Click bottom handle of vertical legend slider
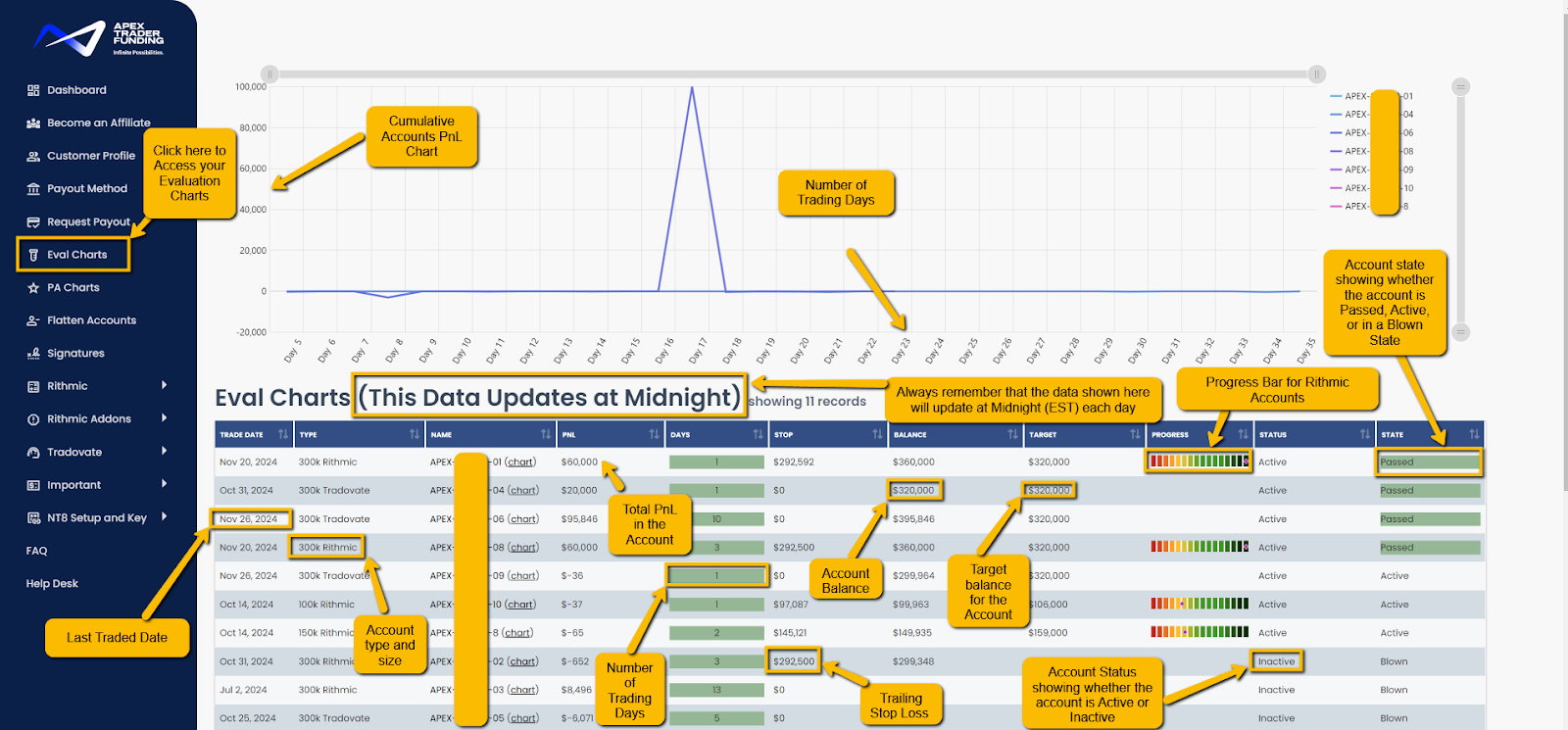This screenshot has width=1568, height=730. point(1461,331)
